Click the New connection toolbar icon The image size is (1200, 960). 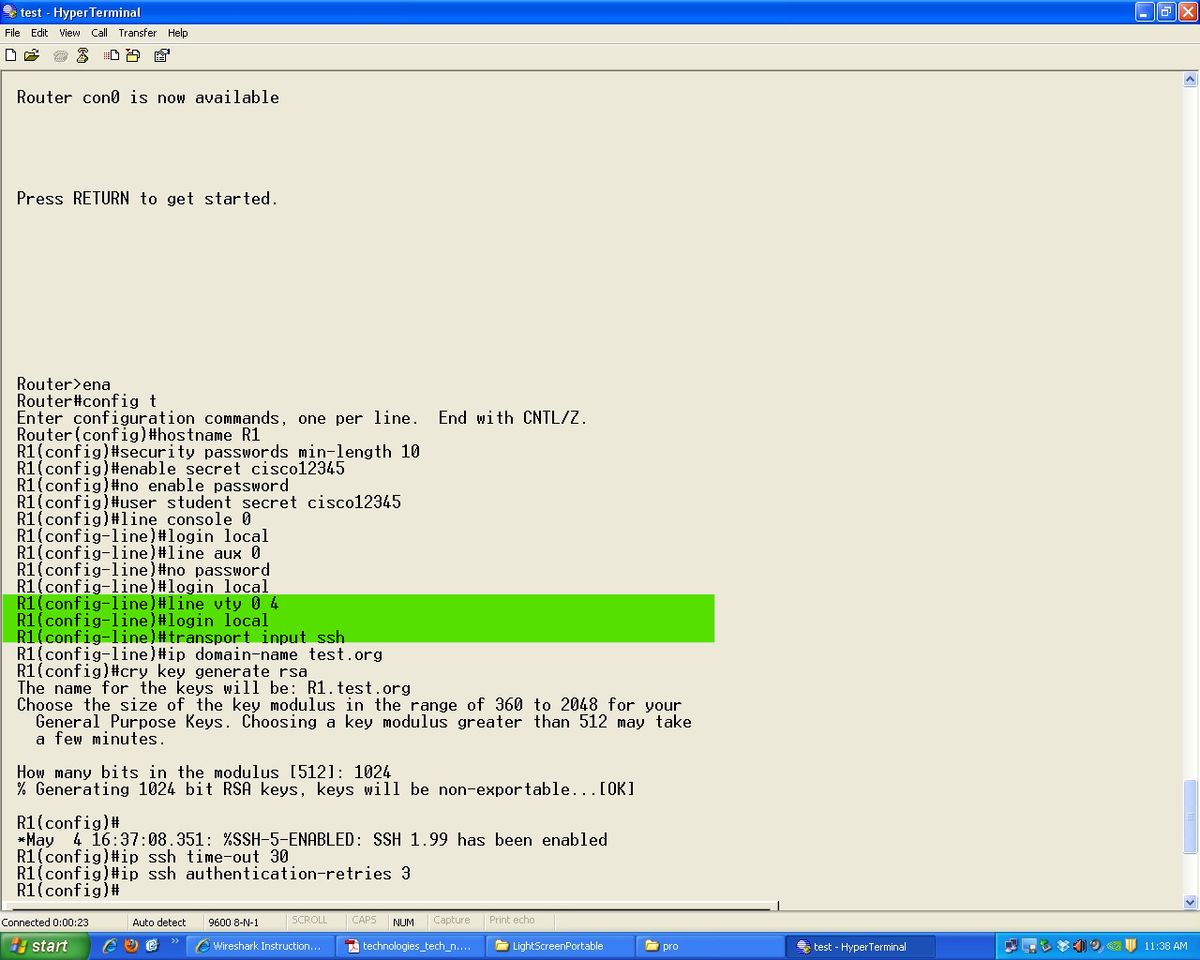pos(11,56)
